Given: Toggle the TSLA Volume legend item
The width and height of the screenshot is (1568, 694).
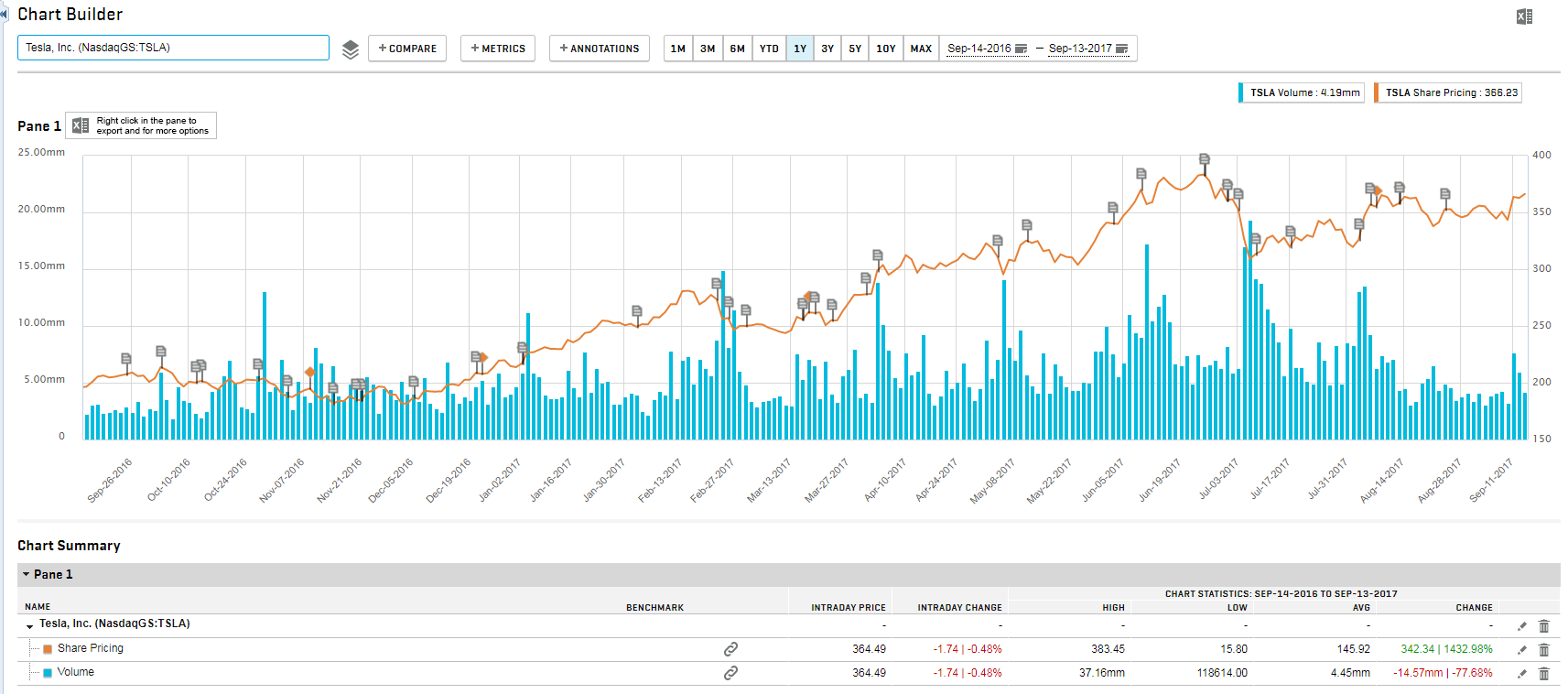Looking at the screenshot, I should [x=1302, y=92].
